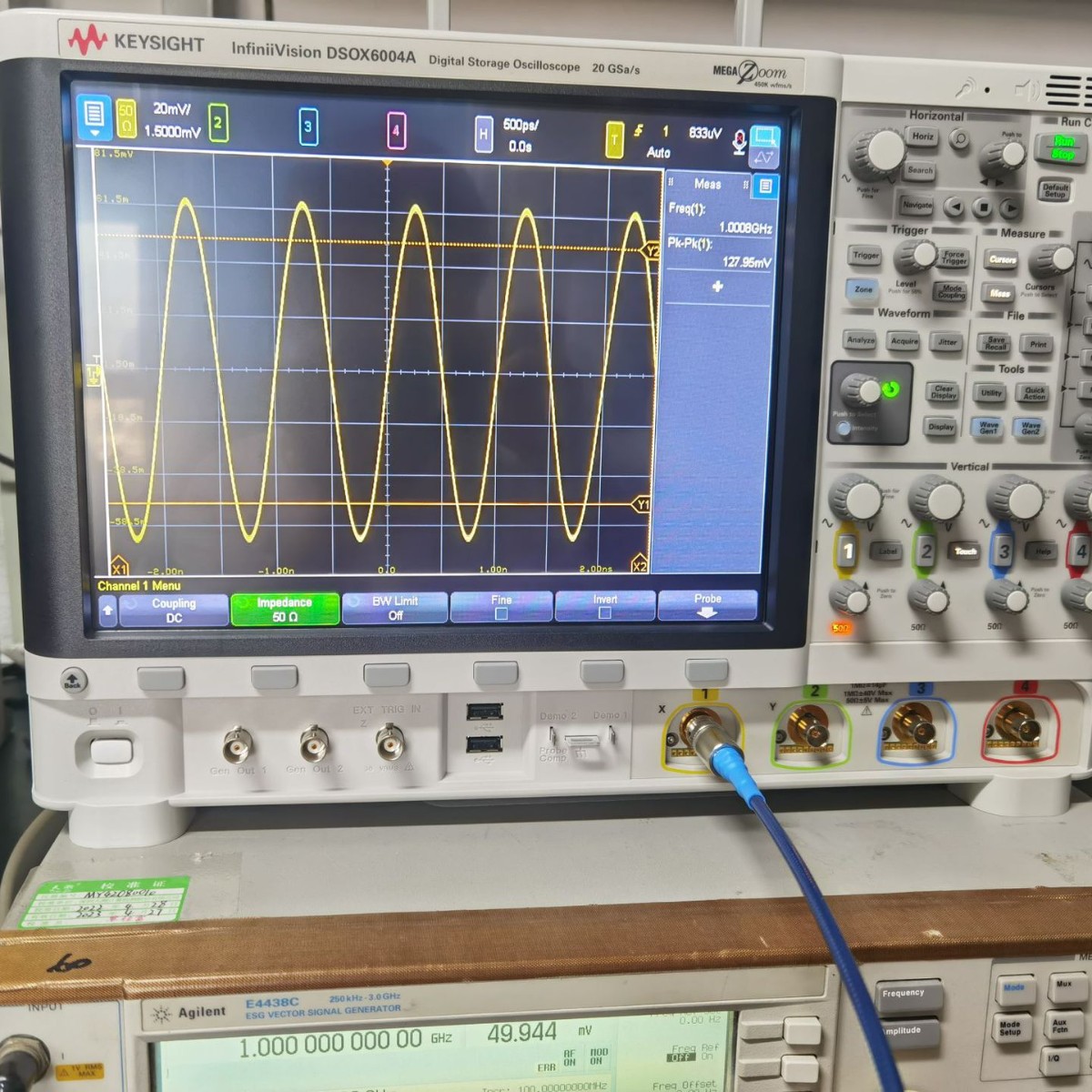
Task: Push the Acquire button
Action: (904, 341)
